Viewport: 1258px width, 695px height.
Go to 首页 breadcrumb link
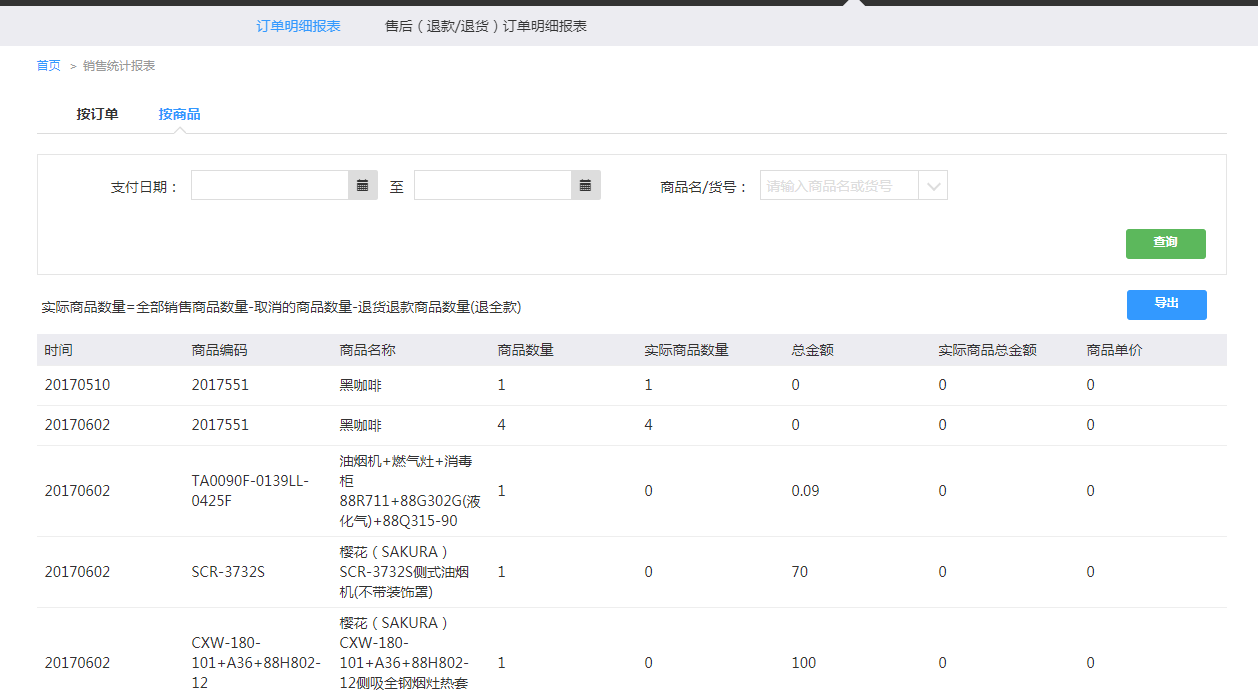48,66
